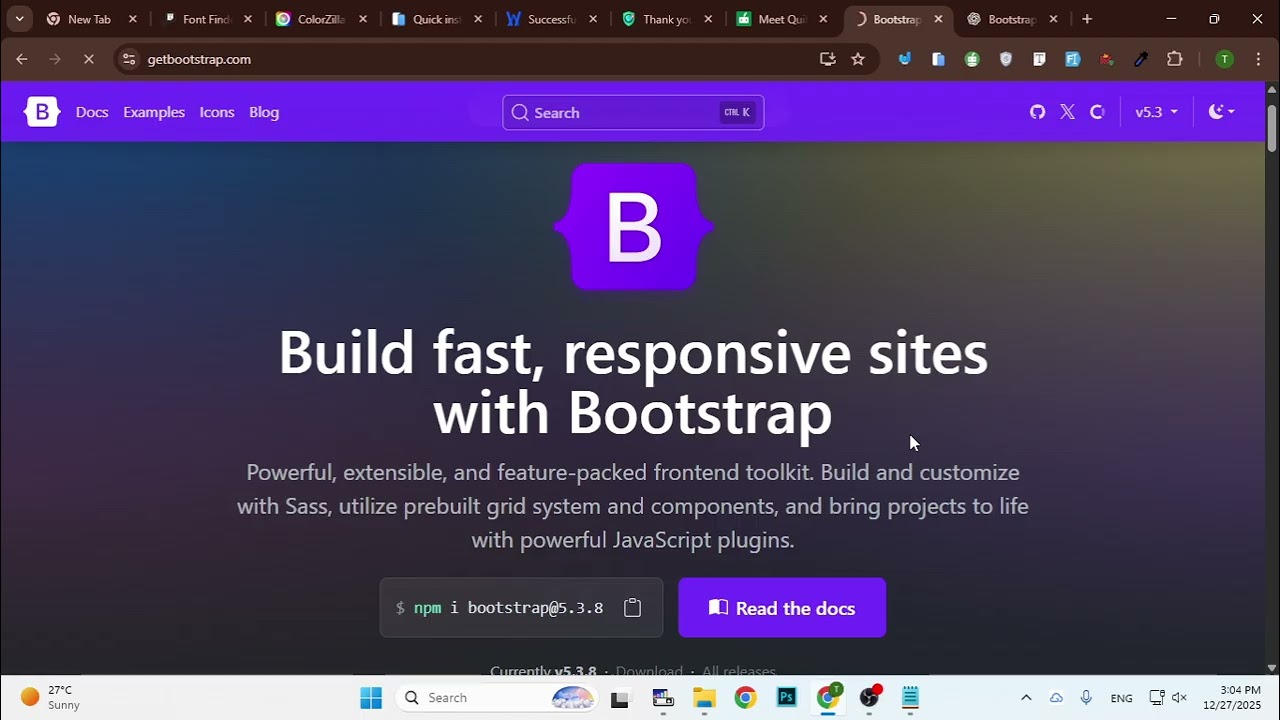1280x720 pixels.
Task: Switch to the New Tab tab
Action: click(x=89, y=19)
